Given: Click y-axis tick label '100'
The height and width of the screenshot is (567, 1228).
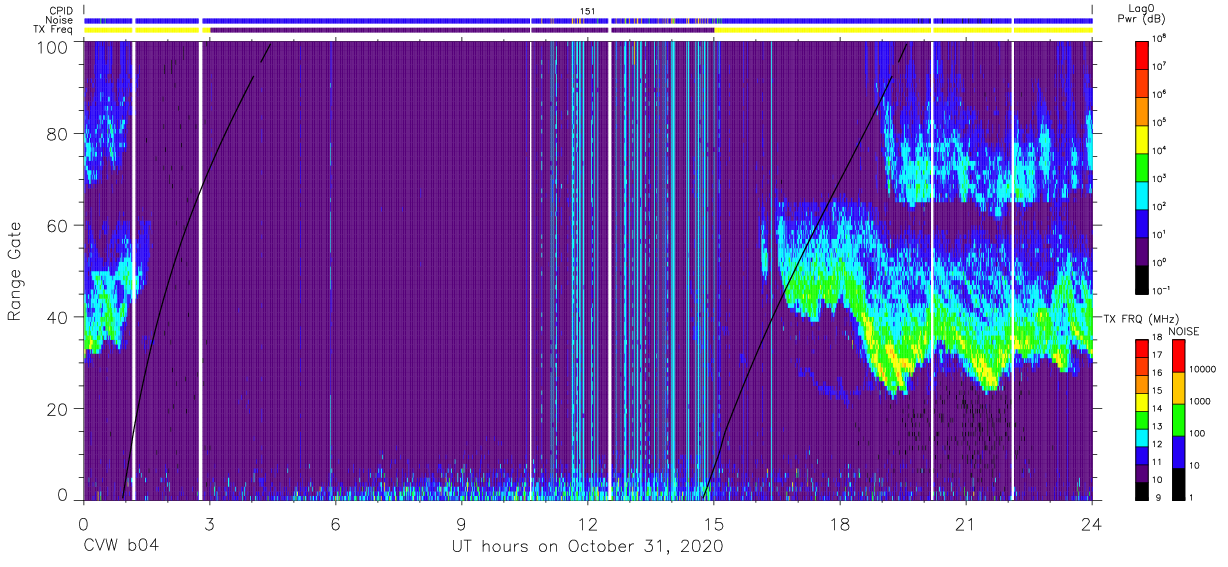Looking at the screenshot, I should pyautogui.click(x=53, y=46).
